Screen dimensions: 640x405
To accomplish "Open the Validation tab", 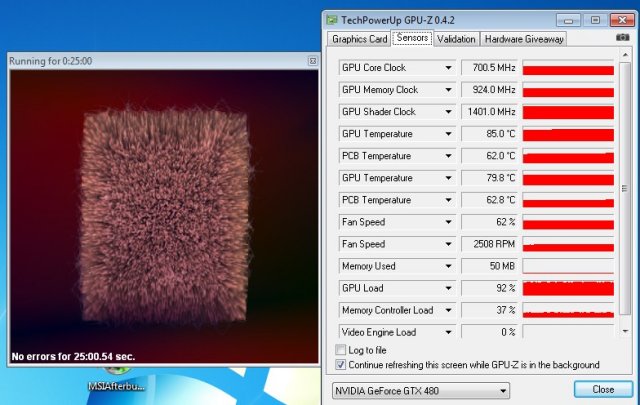I will point(456,39).
